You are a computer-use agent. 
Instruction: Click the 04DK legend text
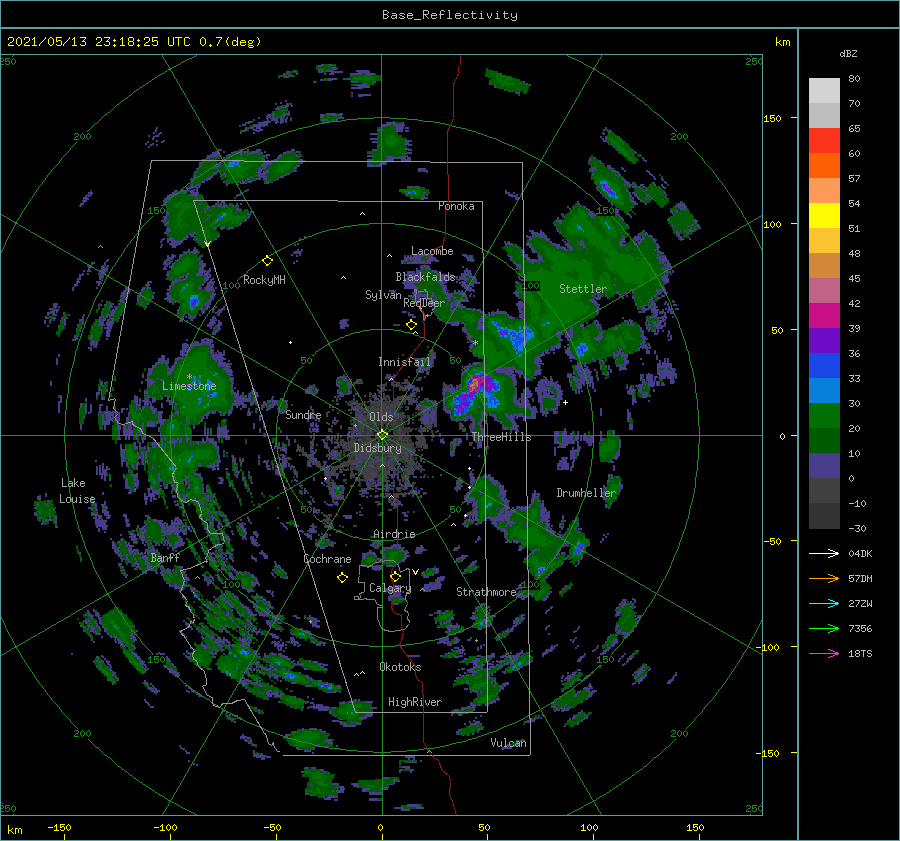[x=860, y=553]
